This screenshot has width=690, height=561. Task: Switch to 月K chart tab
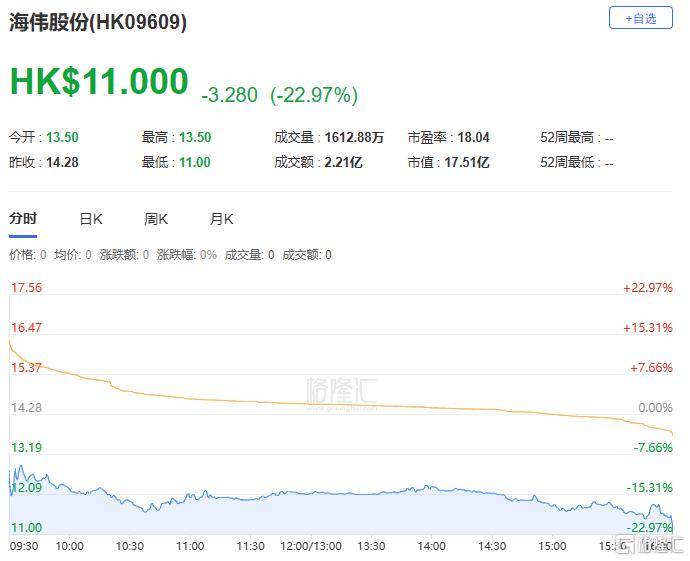click(x=222, y=219)
